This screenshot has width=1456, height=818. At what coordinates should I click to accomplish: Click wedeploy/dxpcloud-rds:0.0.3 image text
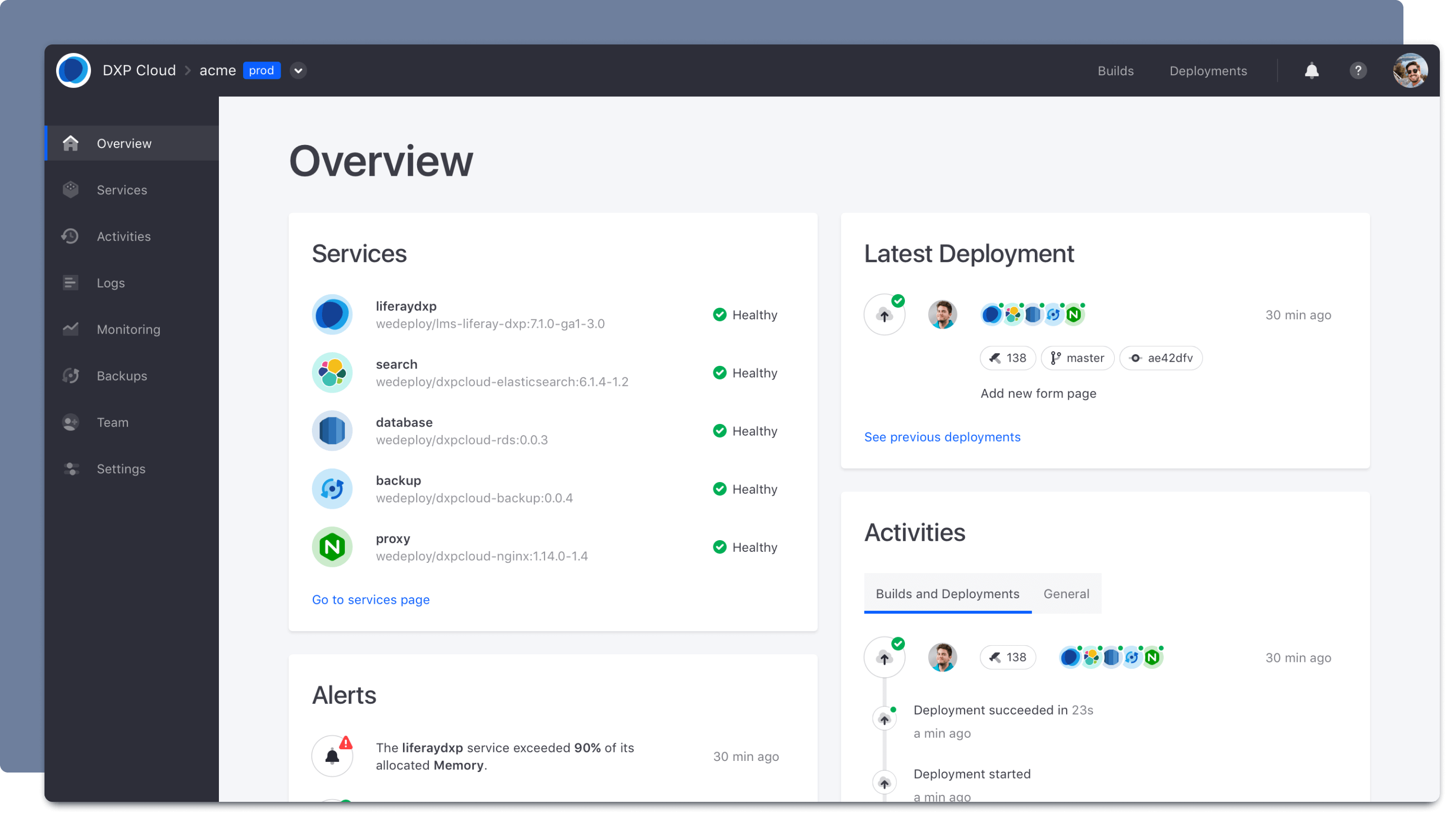[x=462, y=440]
